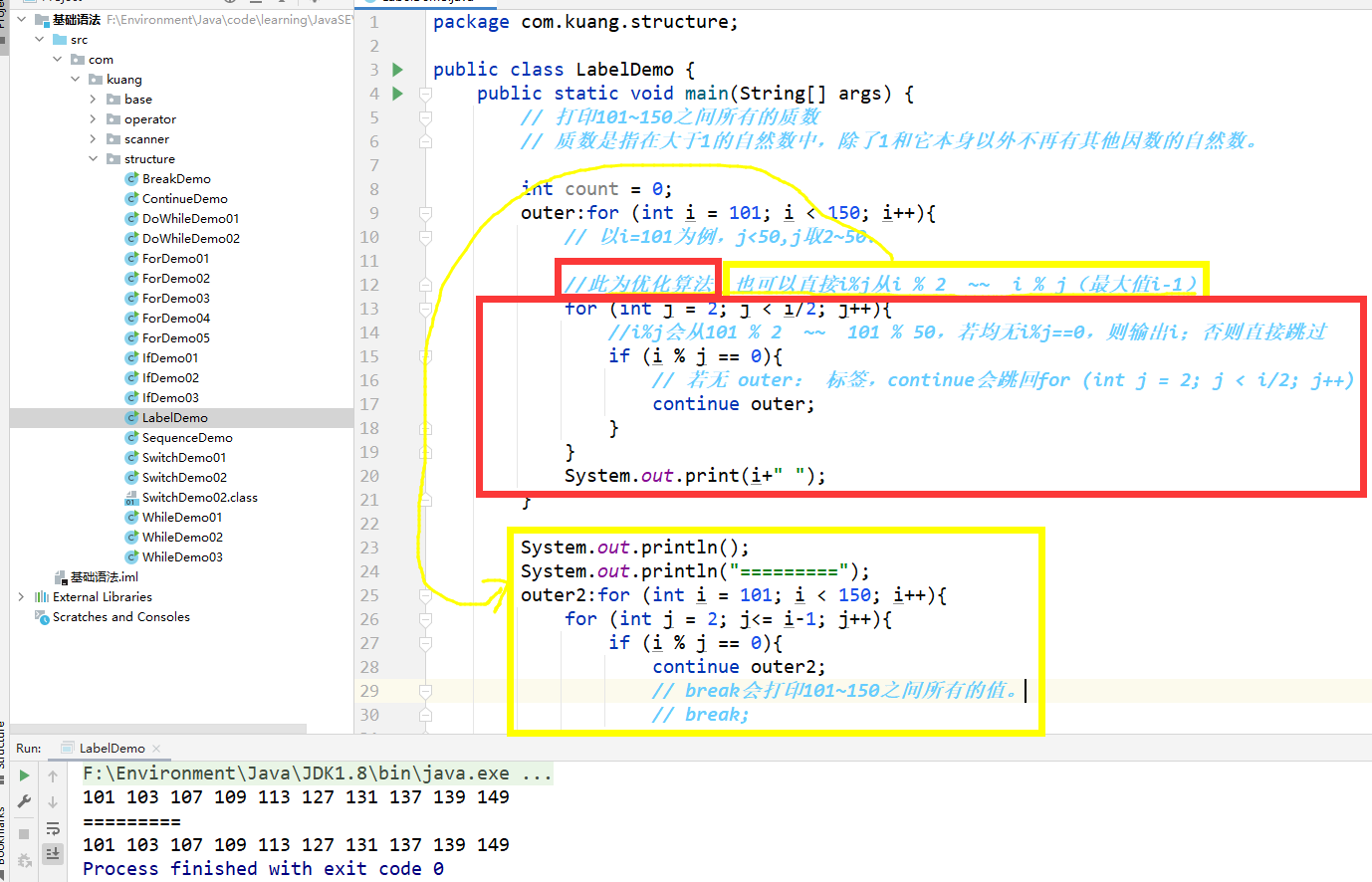Open SequenceDemo class
The width and height of the screenshot is (1372, 882).
[x=187, y=438]
